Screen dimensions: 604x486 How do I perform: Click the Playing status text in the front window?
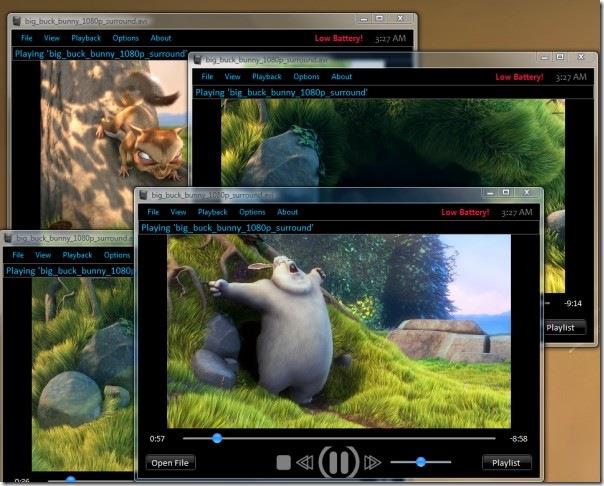click(x=227, y=228)
